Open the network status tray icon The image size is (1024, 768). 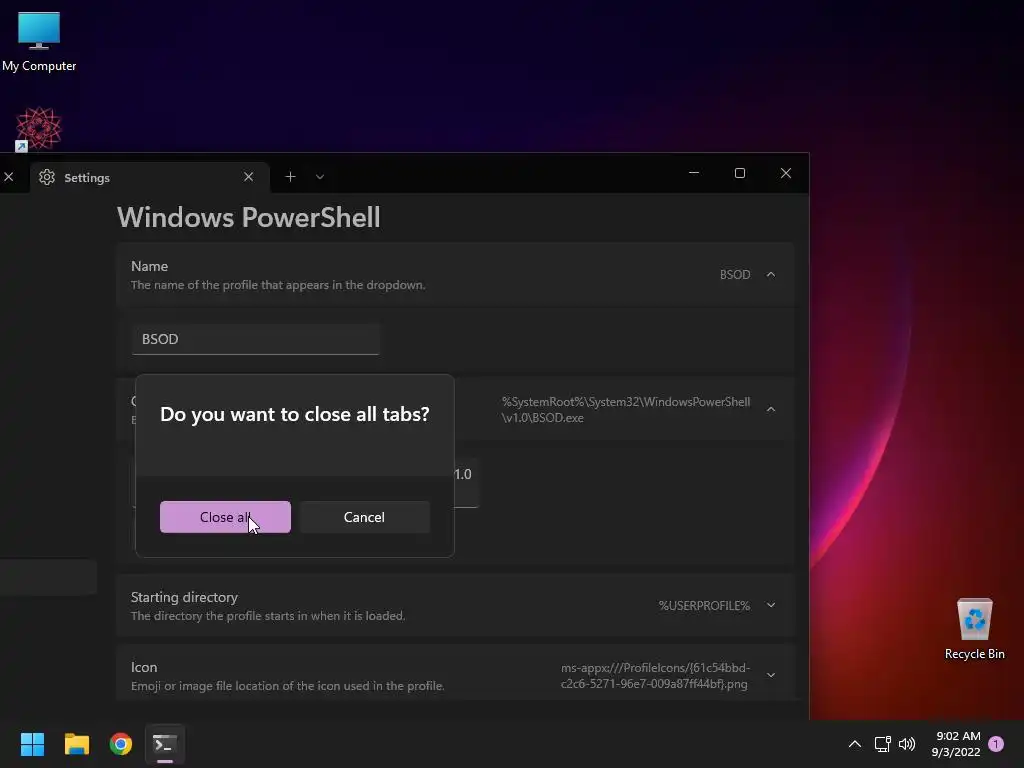(x=882, y=744)
